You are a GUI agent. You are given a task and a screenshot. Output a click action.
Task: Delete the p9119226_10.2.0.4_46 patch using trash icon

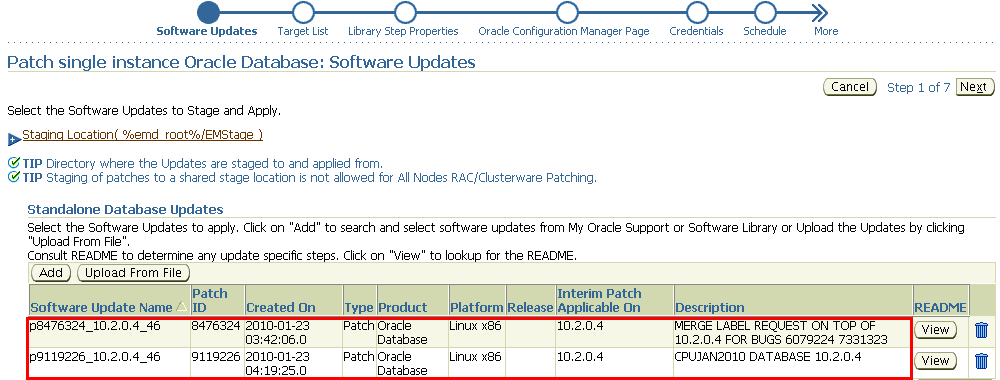(x=982, y=361)
